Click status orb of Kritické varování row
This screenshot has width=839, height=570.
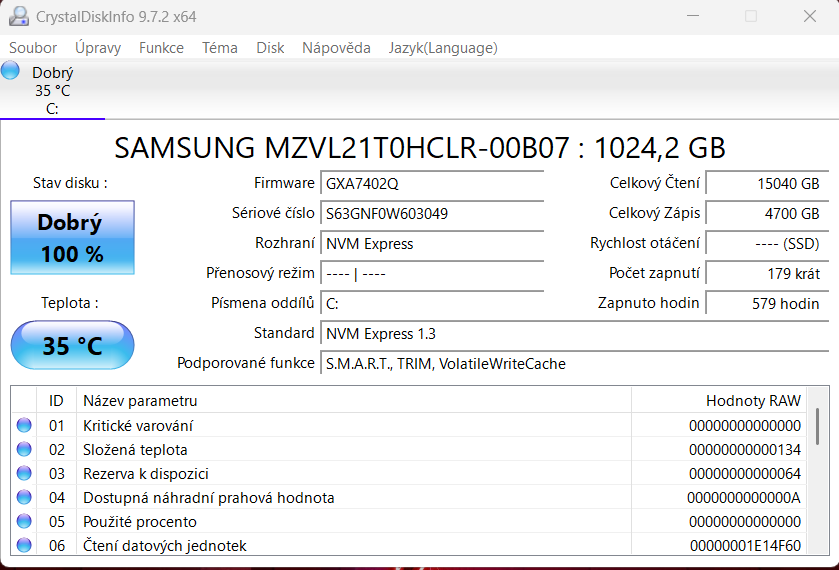coord(24,425)
